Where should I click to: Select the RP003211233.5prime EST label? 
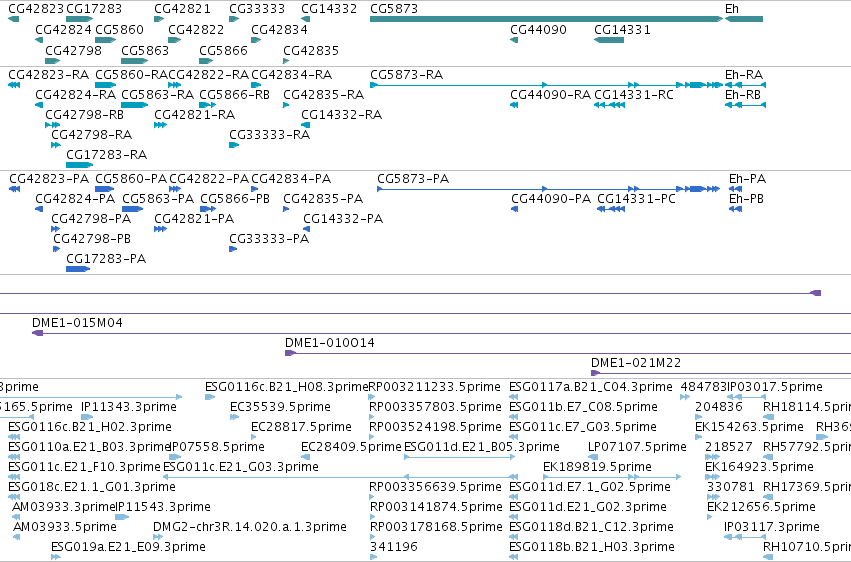pos(434,387)
